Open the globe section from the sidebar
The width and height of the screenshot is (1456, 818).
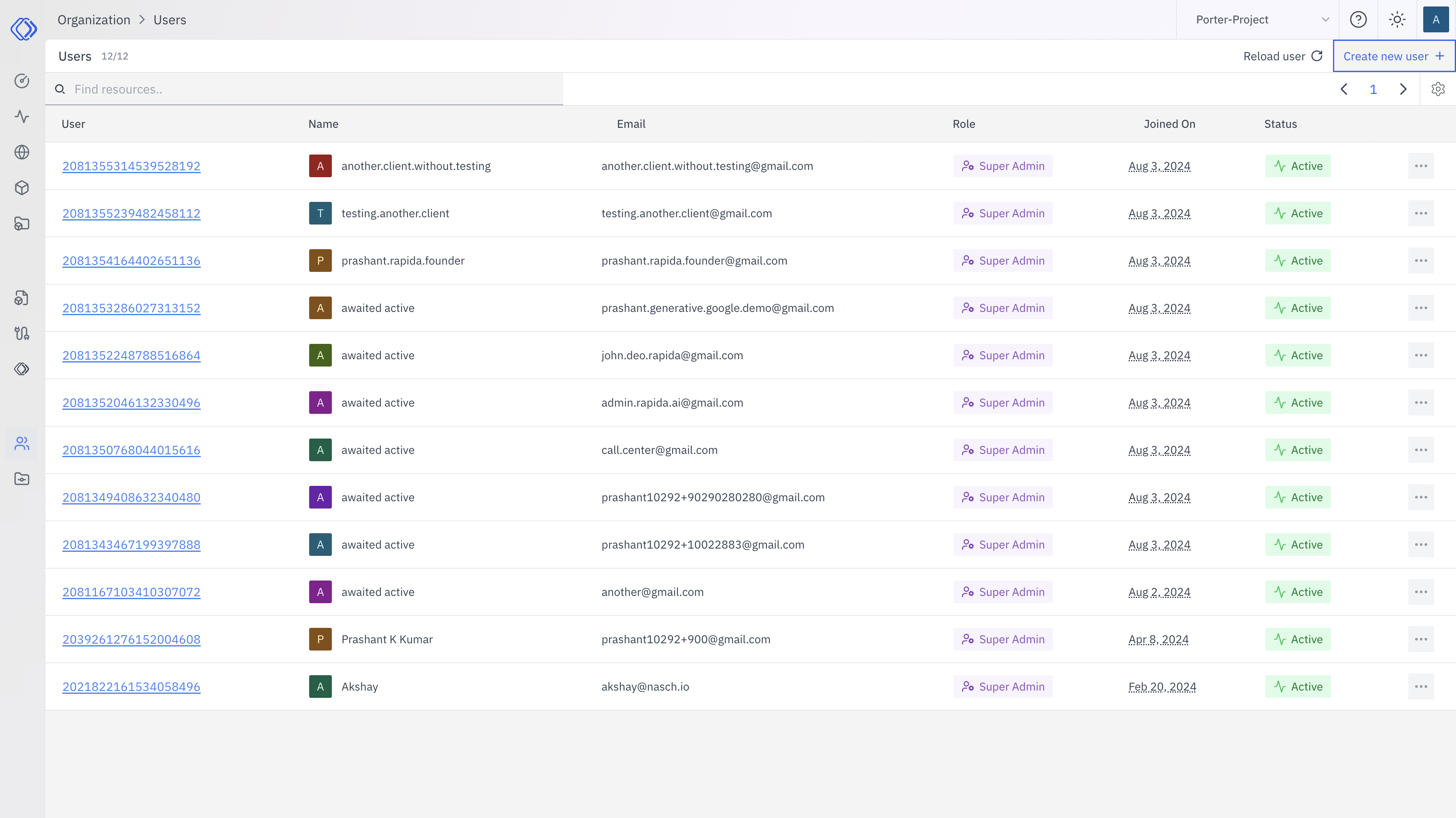coord(21,151)
